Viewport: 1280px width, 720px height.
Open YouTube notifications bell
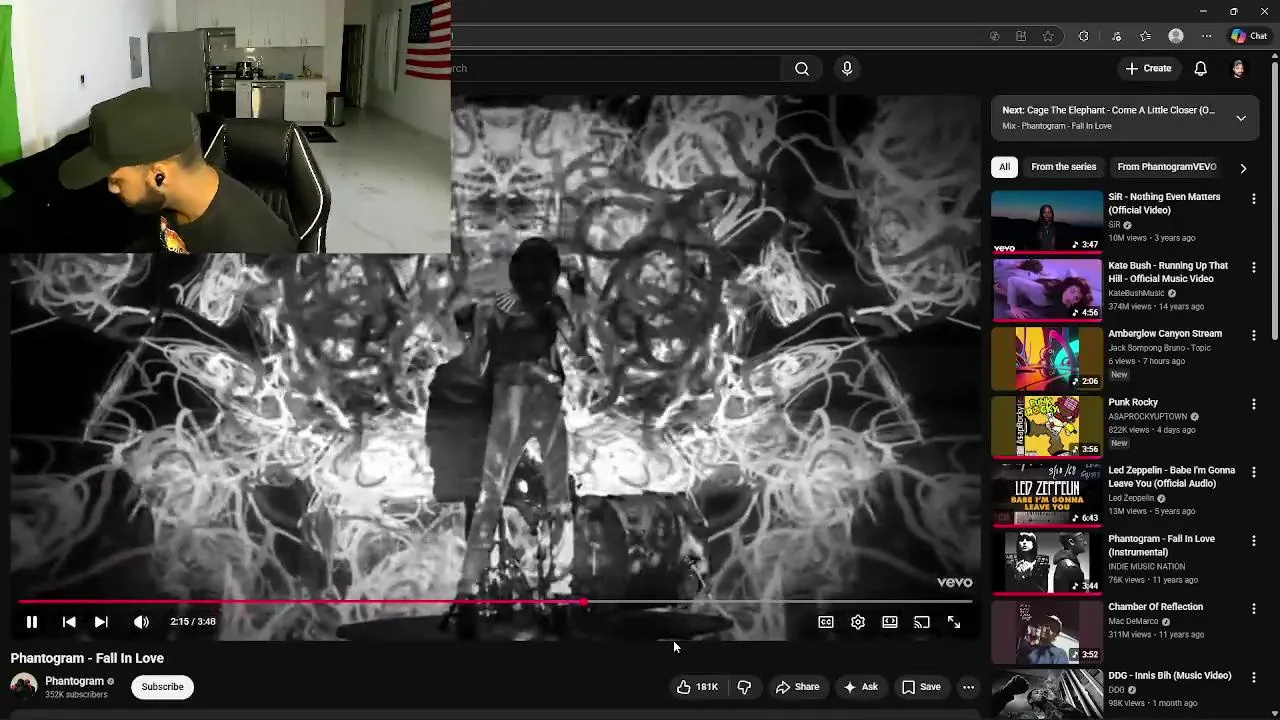tap(1201, 68)
